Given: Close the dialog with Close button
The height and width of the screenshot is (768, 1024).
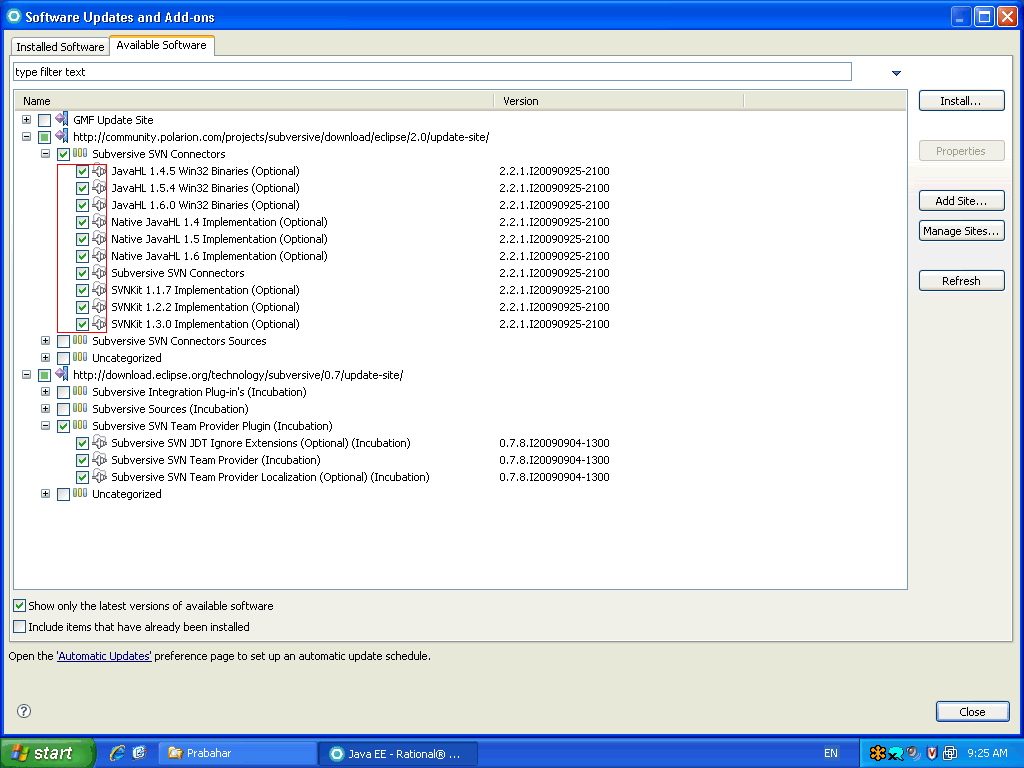Looking at the screenshot, I should point(972,711).
